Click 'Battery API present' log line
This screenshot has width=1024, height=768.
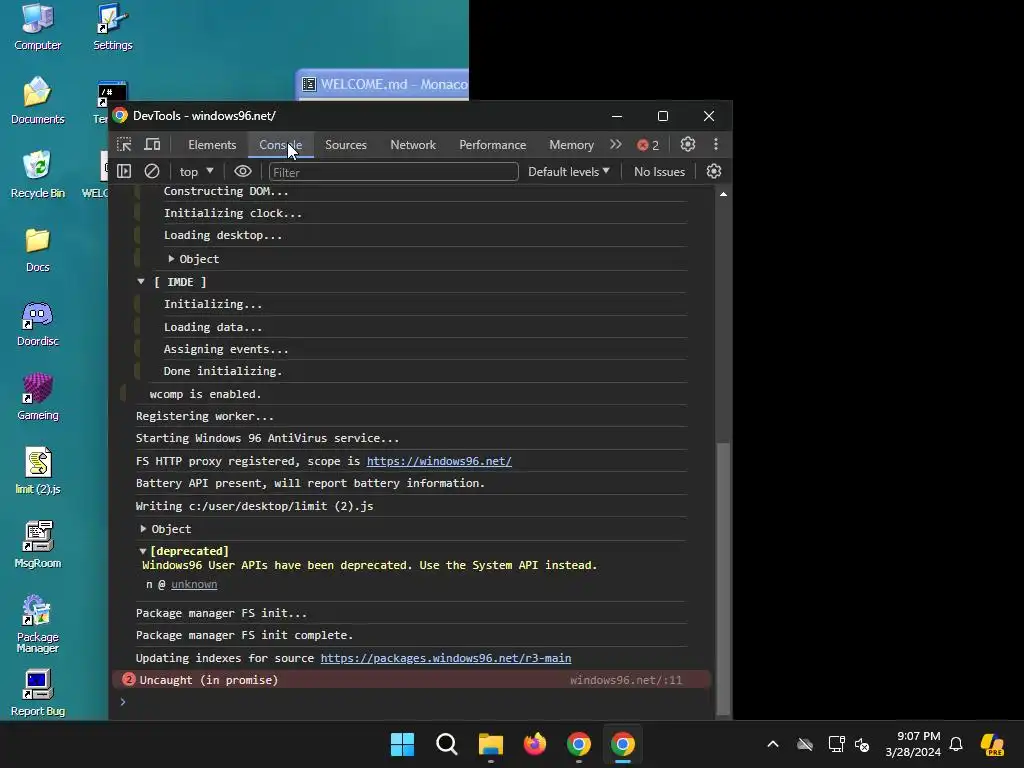(x=310, y=483)
